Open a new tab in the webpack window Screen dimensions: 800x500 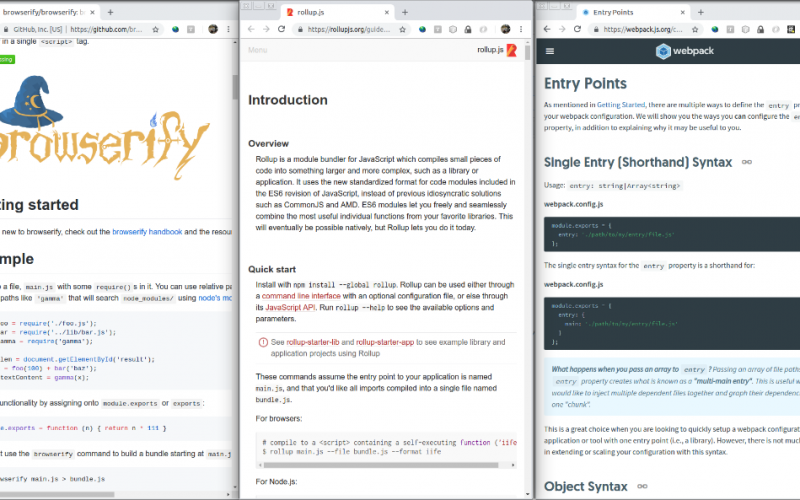pyautogui.click(x=701, y=12)
